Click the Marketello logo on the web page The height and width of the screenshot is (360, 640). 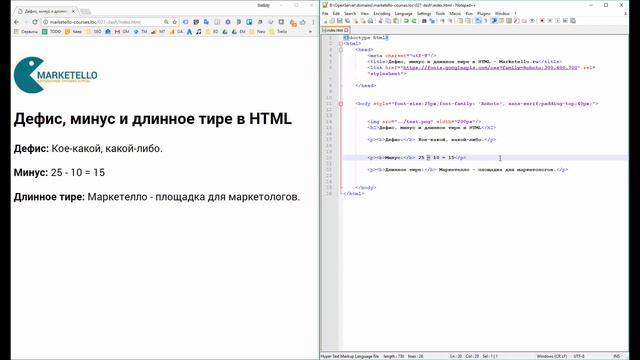[x=56, y=75]
